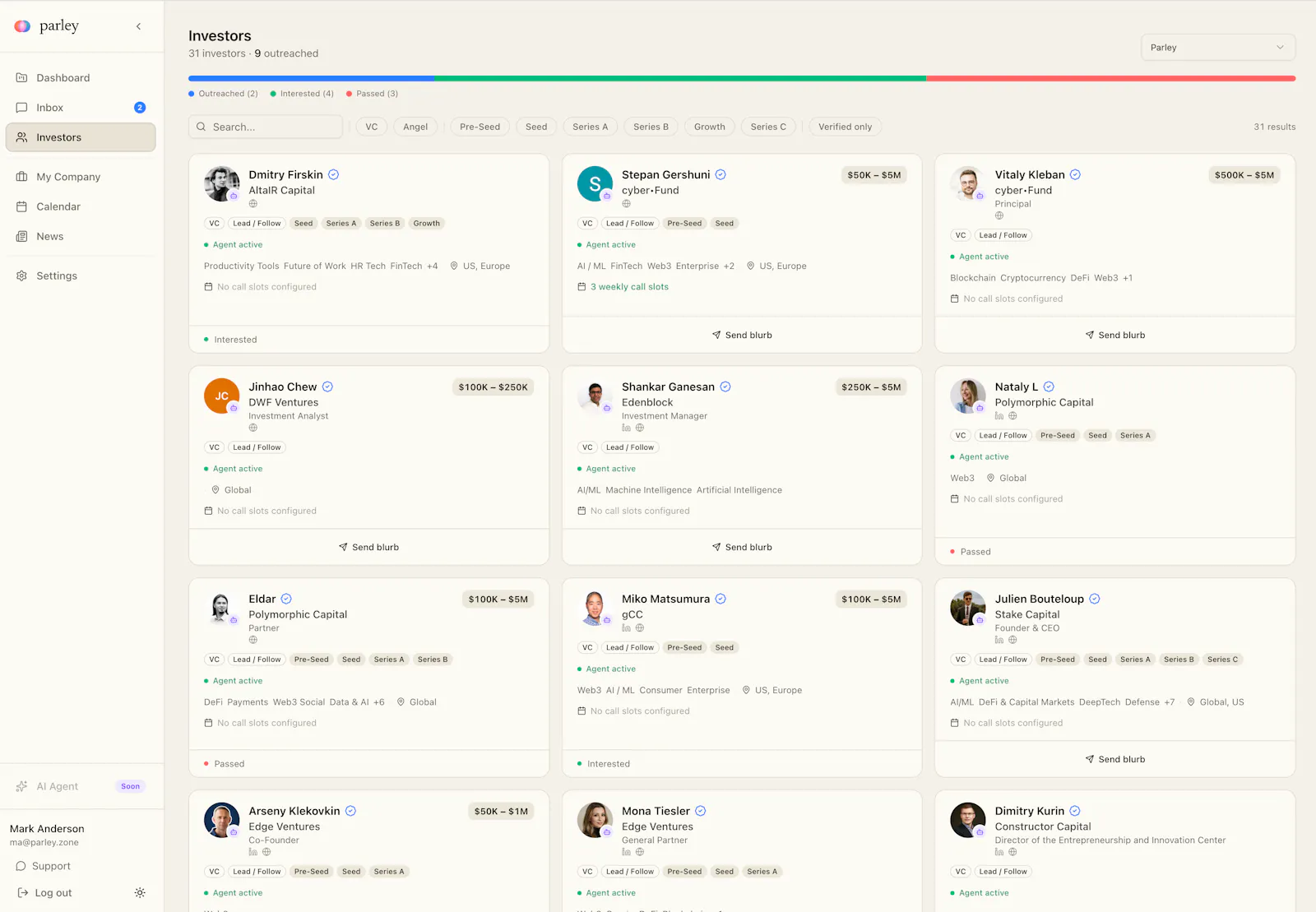Click the blue Outreached progress segment
The height and width of the screenshot is (912, 1316).
[x=311, y=79]
